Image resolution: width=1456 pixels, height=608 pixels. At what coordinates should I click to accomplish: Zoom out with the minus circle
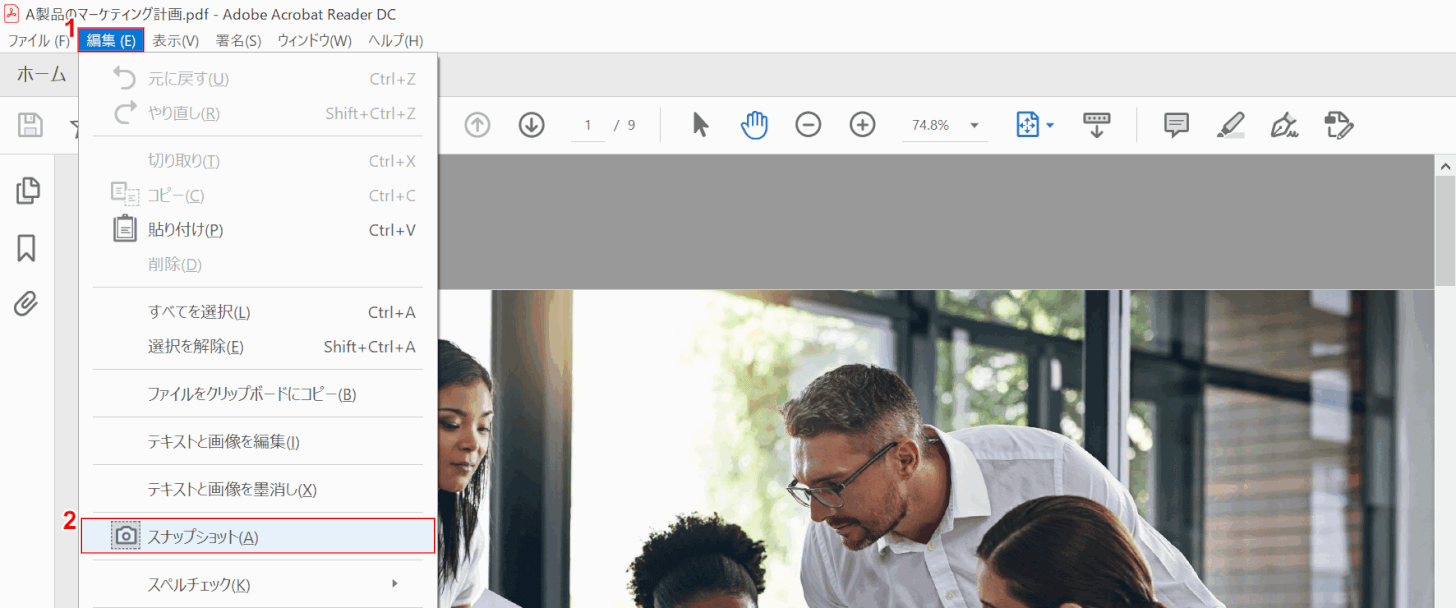(x=808, y=125)
